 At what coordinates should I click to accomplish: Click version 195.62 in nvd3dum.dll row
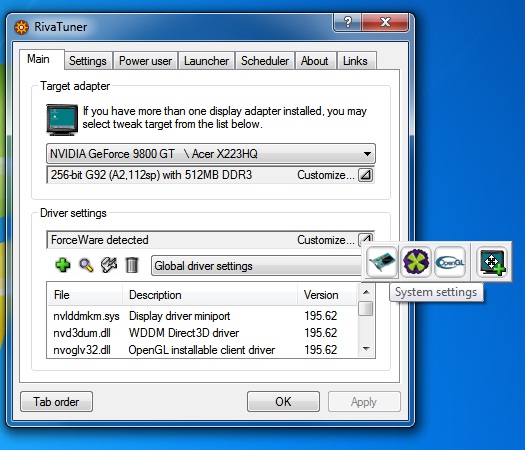[x=321, y=333]
